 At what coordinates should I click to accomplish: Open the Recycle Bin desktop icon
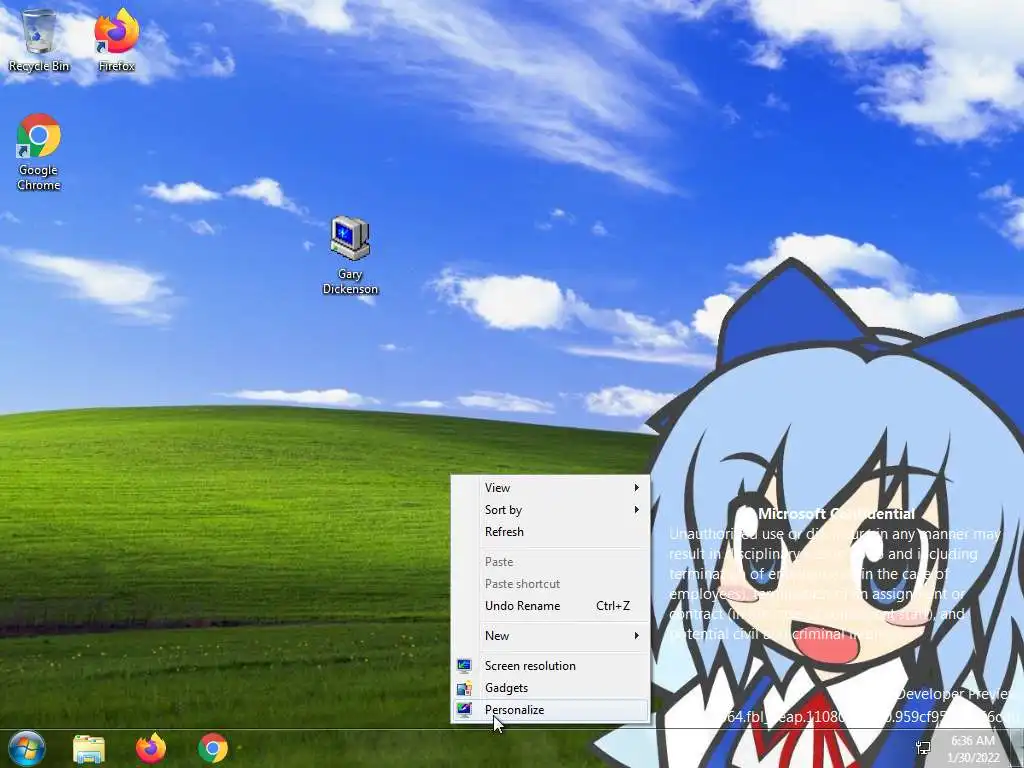pos(39,40)
